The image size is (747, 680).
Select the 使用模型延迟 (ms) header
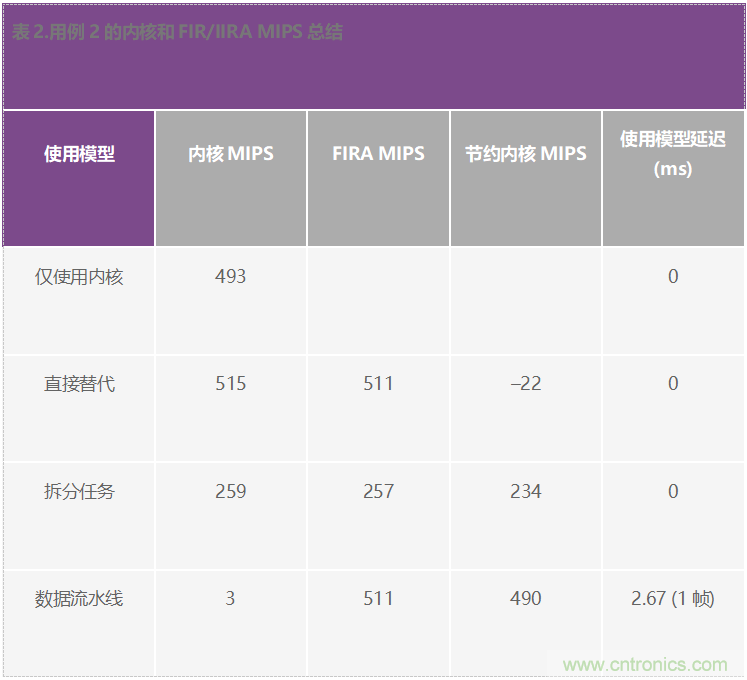click(673, 154)
